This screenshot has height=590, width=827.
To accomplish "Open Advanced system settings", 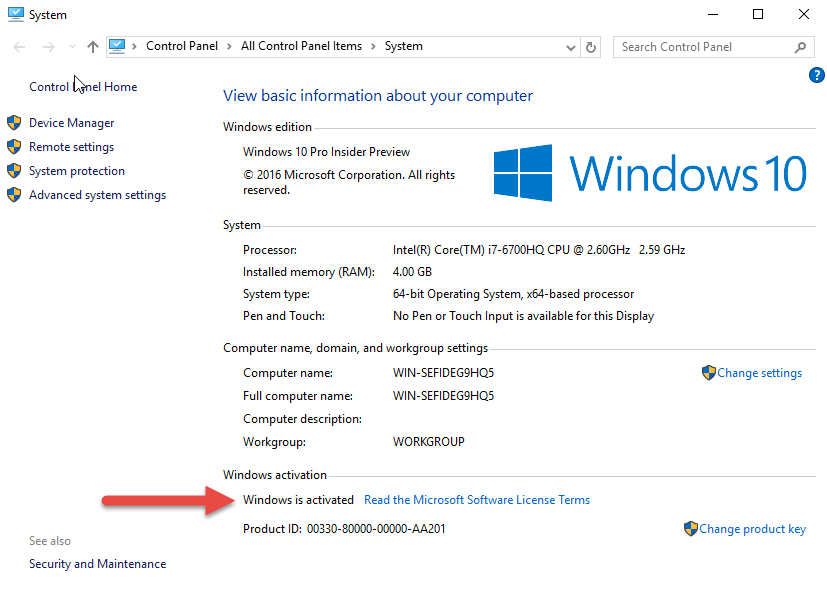I will pyautogui.click(x=98, y=195).
